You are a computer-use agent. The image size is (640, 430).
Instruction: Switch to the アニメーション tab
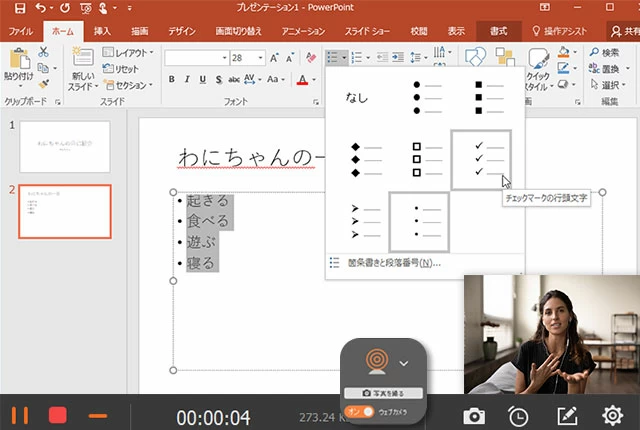303,31
